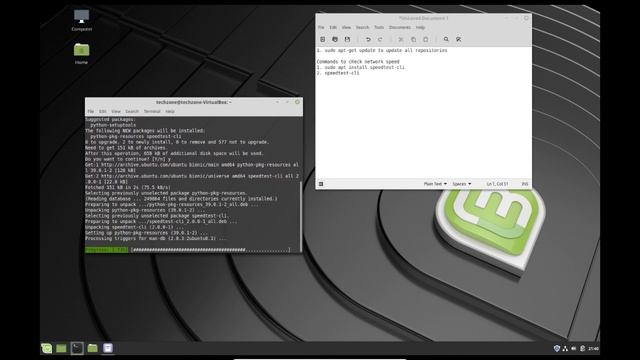Open the Computer desktop icon

click(82, 20)
